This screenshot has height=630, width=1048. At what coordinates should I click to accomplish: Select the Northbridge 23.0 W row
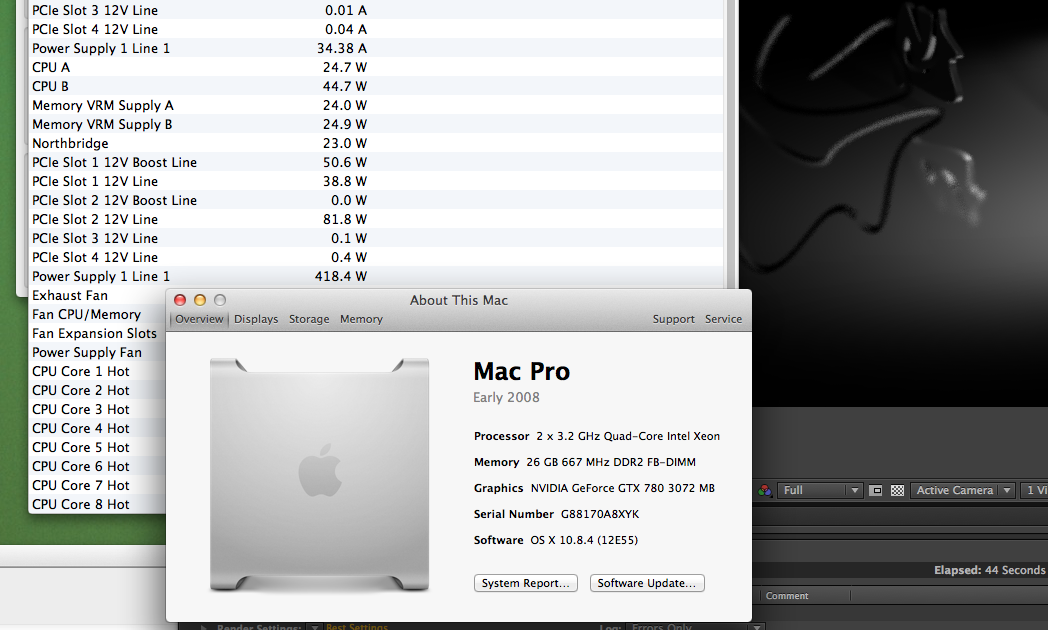377,143
